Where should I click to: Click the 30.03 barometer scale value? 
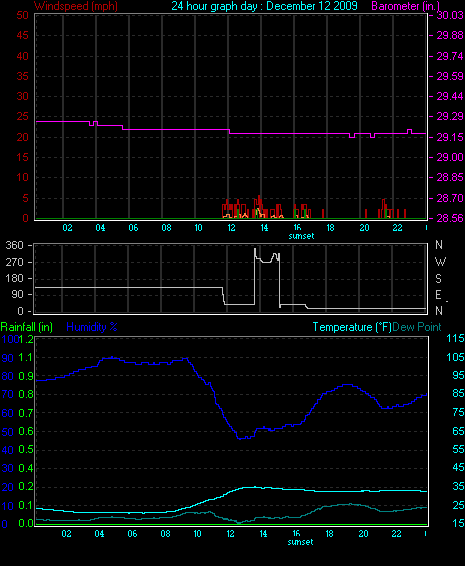[x=450, y=15]
